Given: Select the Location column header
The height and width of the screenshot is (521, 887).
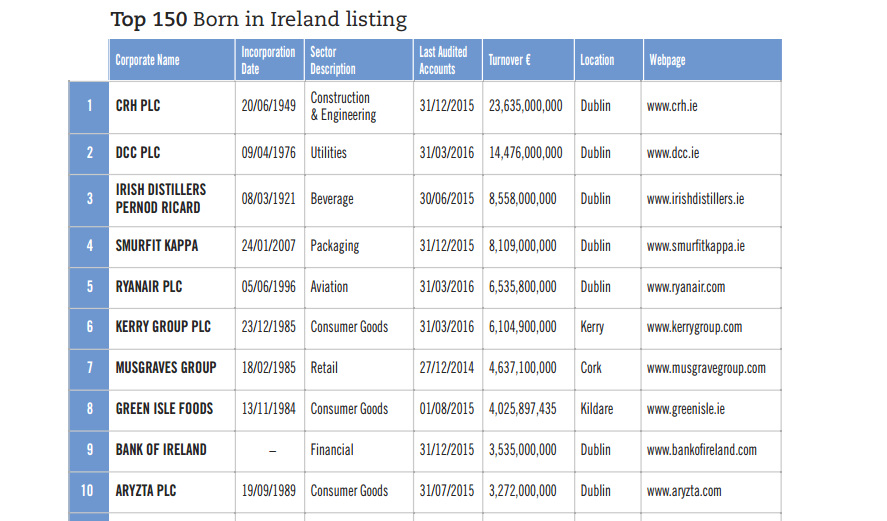Looking at the screenshot, I should (x=597, y=60).
